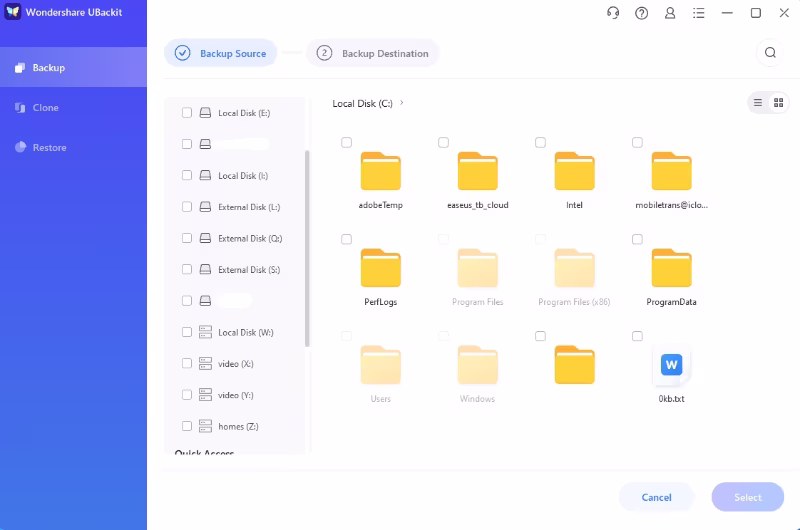Switch to list view layout

pyautogui.click(x=758, y=103)
